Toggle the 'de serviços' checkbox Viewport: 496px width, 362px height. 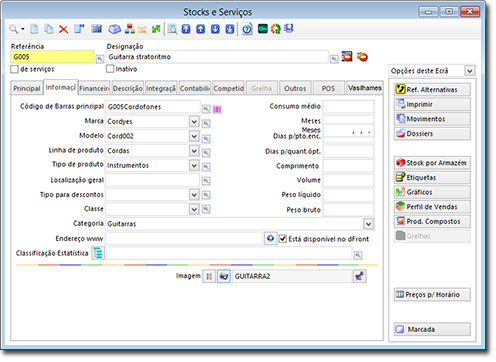14,69
